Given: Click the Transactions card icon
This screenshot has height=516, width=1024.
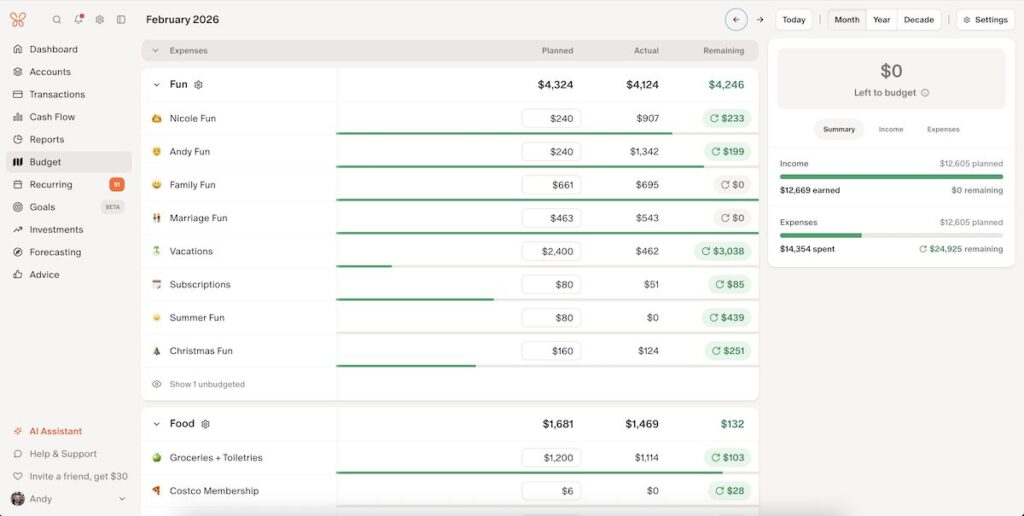Looking at the screenshot, I should click(x=18, y=94).
